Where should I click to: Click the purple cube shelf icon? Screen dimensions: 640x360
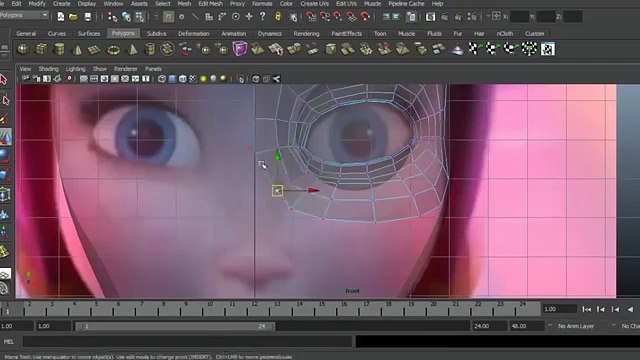click(240, 49)
